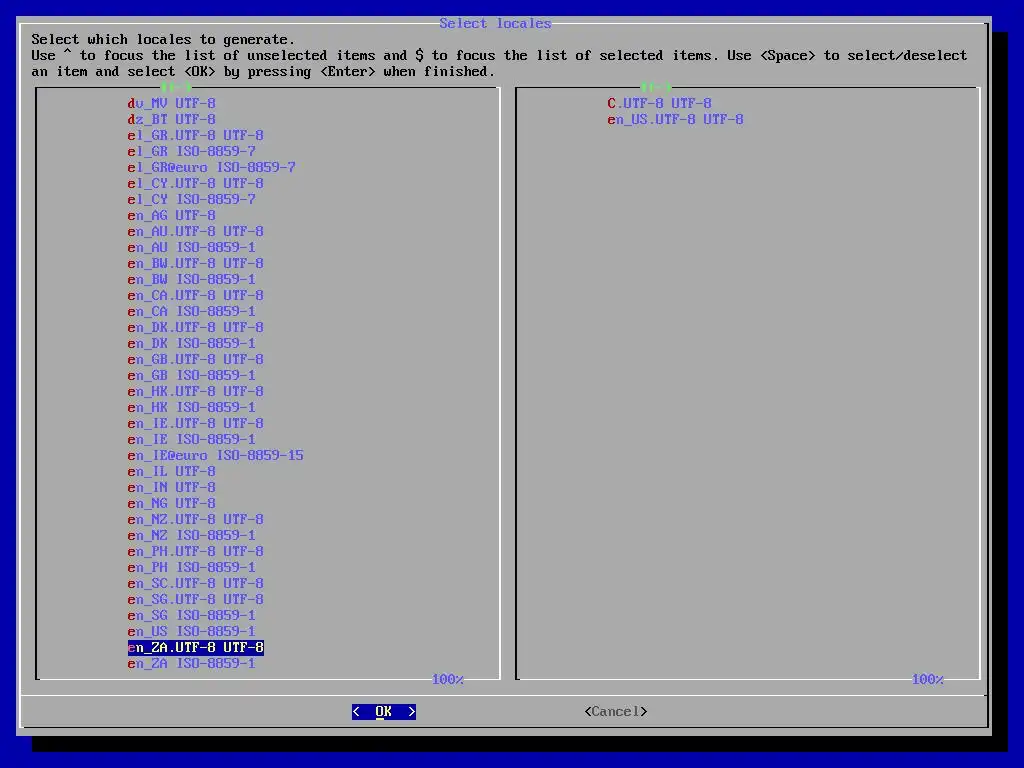Select en_IE@euro ISO-8859-15 entry

216,455
